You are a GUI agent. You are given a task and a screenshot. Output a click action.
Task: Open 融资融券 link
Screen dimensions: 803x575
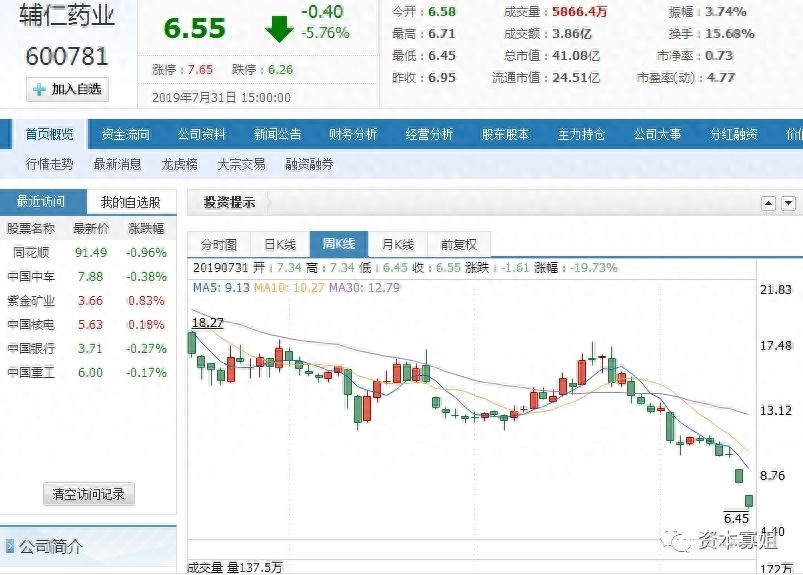[x=309, y=164]
